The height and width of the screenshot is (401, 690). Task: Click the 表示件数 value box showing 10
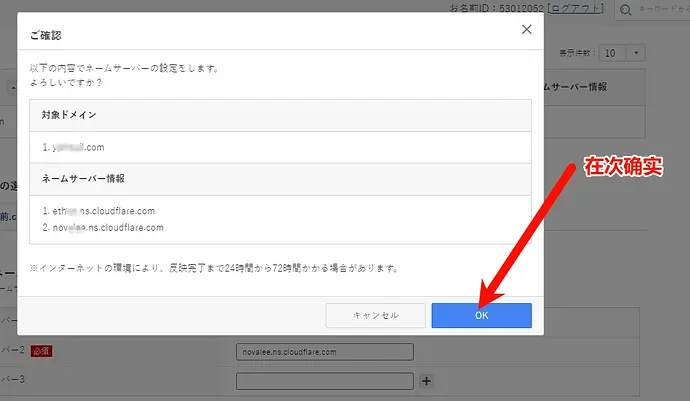613,53
